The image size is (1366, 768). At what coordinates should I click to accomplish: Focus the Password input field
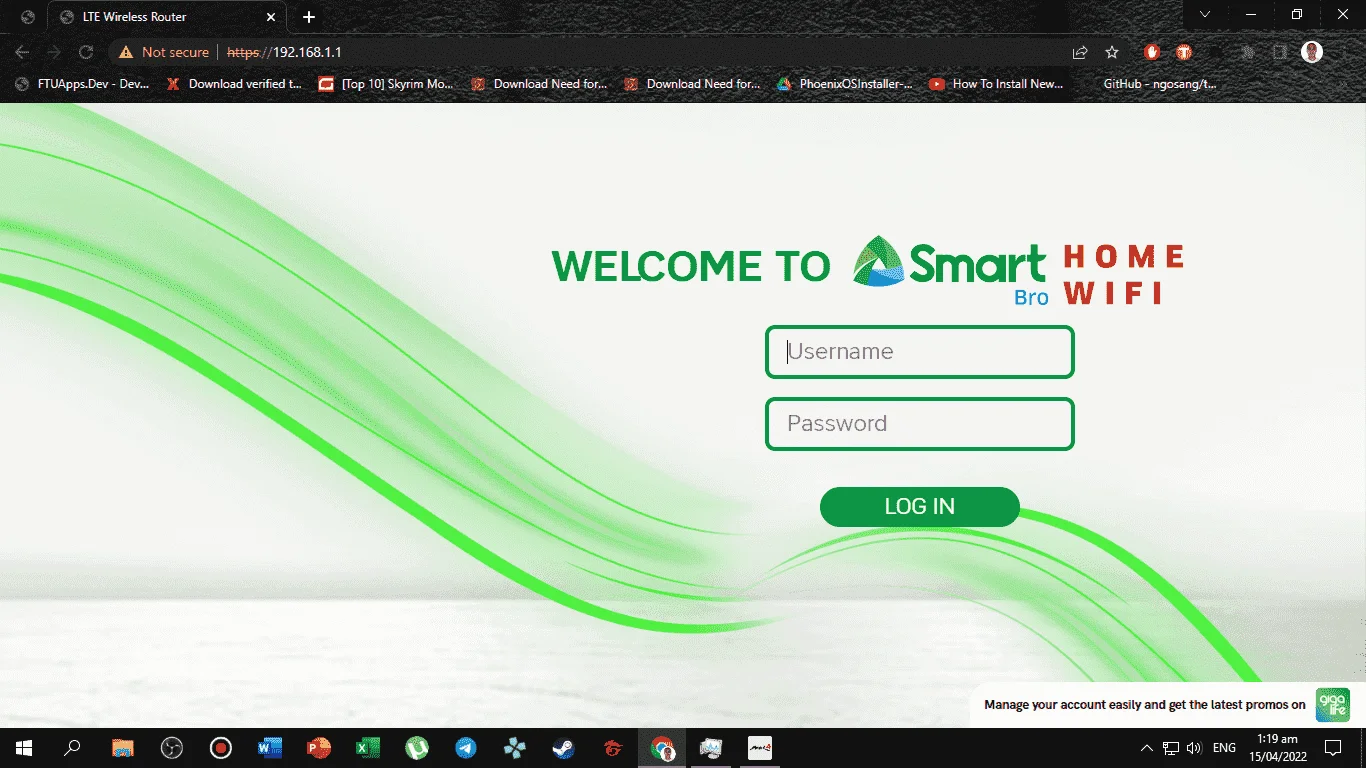(x=920, y=424)
